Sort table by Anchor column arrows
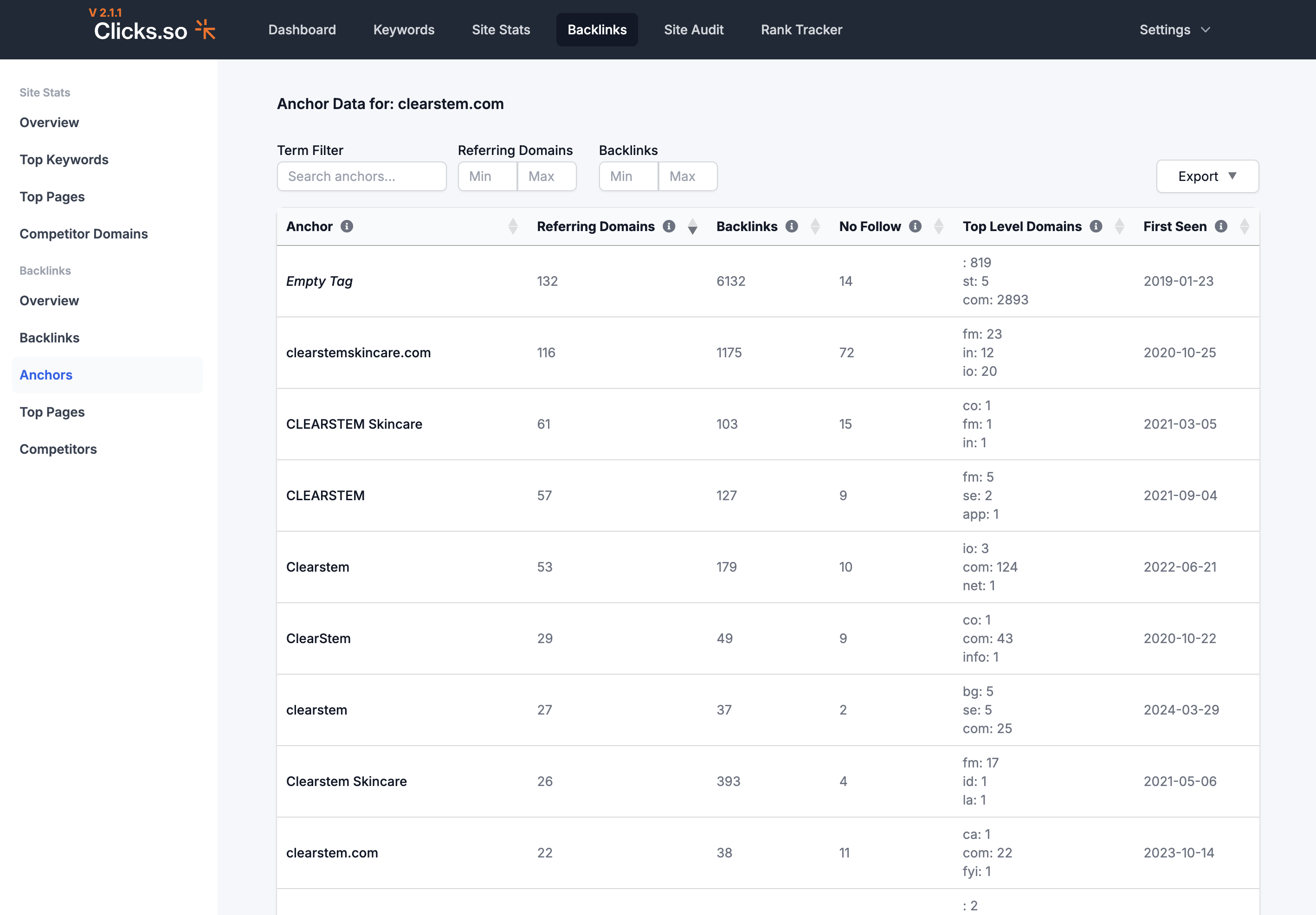The image size is (1316, 915). click(513, 226)
